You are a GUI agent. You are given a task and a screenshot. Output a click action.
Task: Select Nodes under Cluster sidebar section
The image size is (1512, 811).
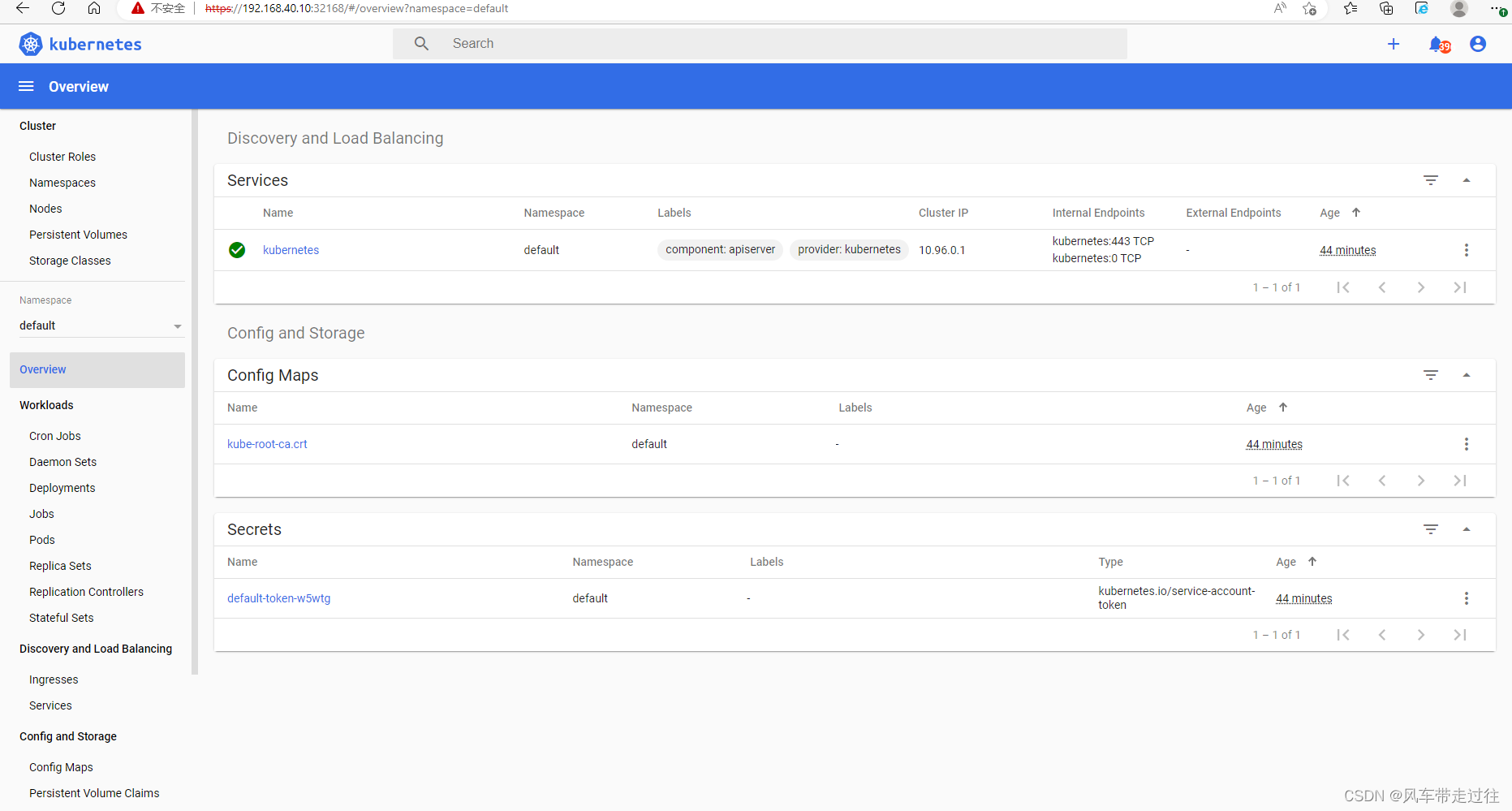(x=45, y=209)
